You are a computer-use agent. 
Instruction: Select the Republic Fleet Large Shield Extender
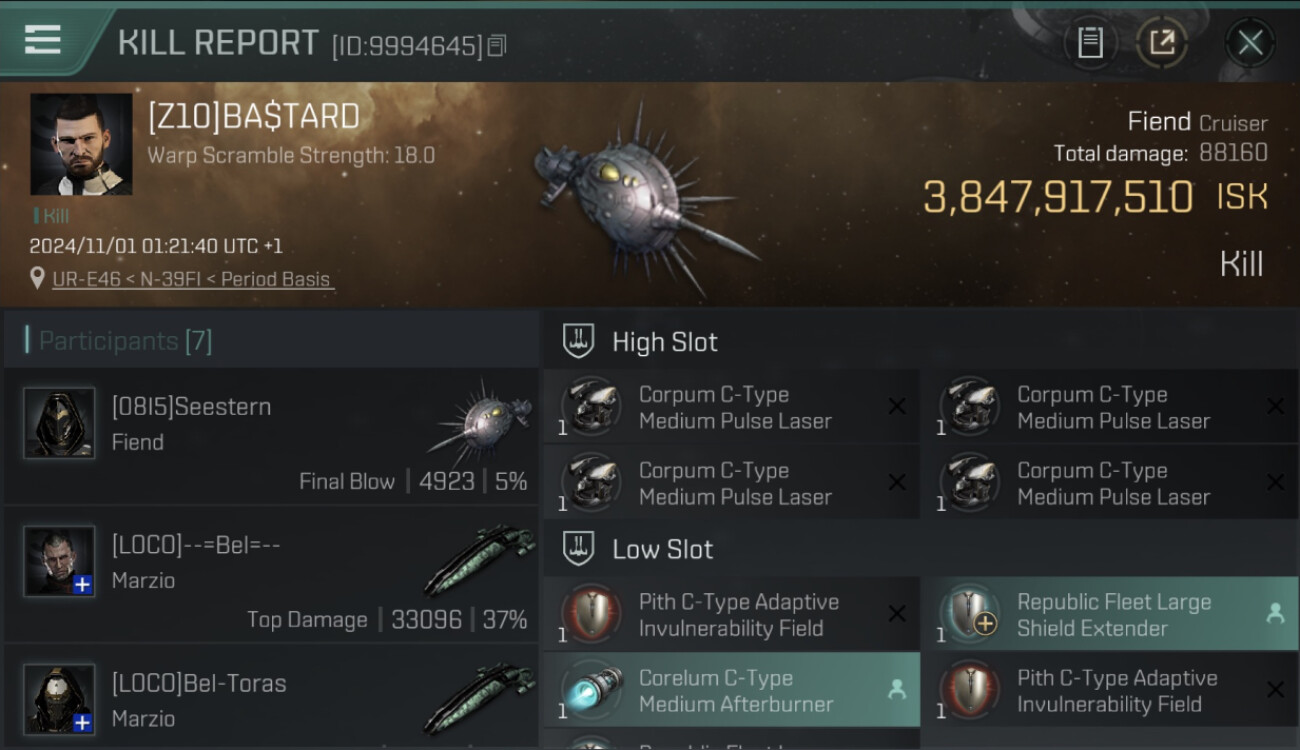1109,615
